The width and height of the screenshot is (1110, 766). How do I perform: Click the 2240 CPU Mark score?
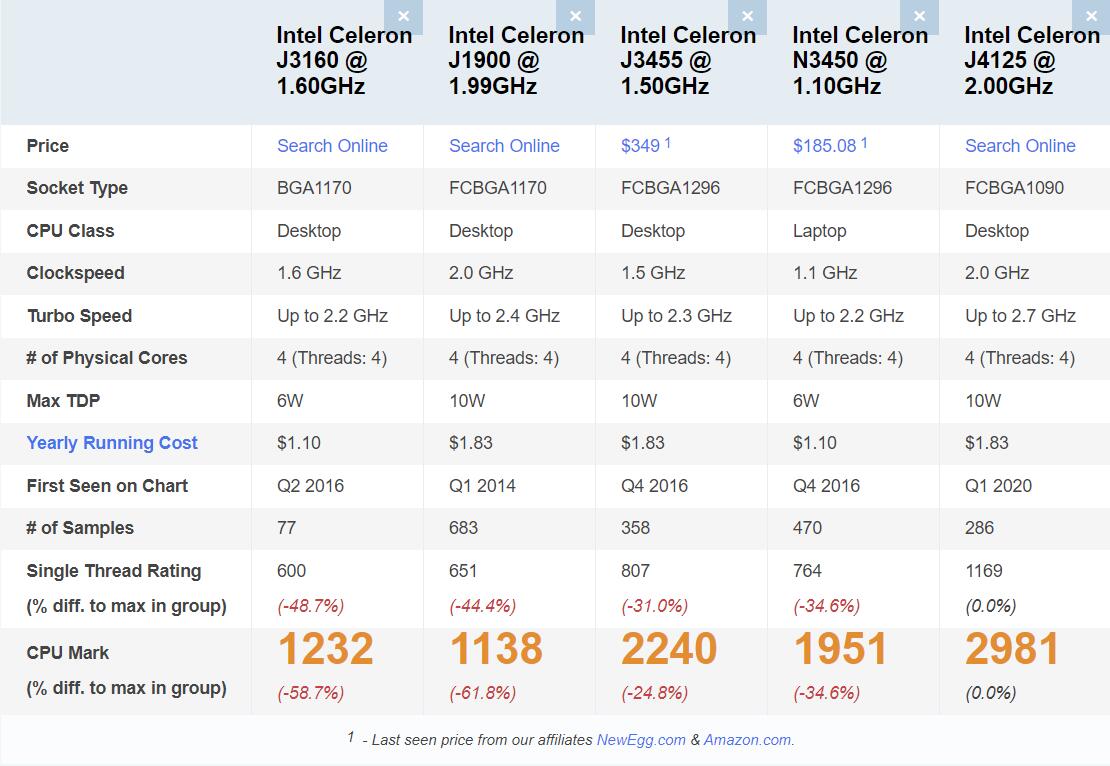(669, 650)
